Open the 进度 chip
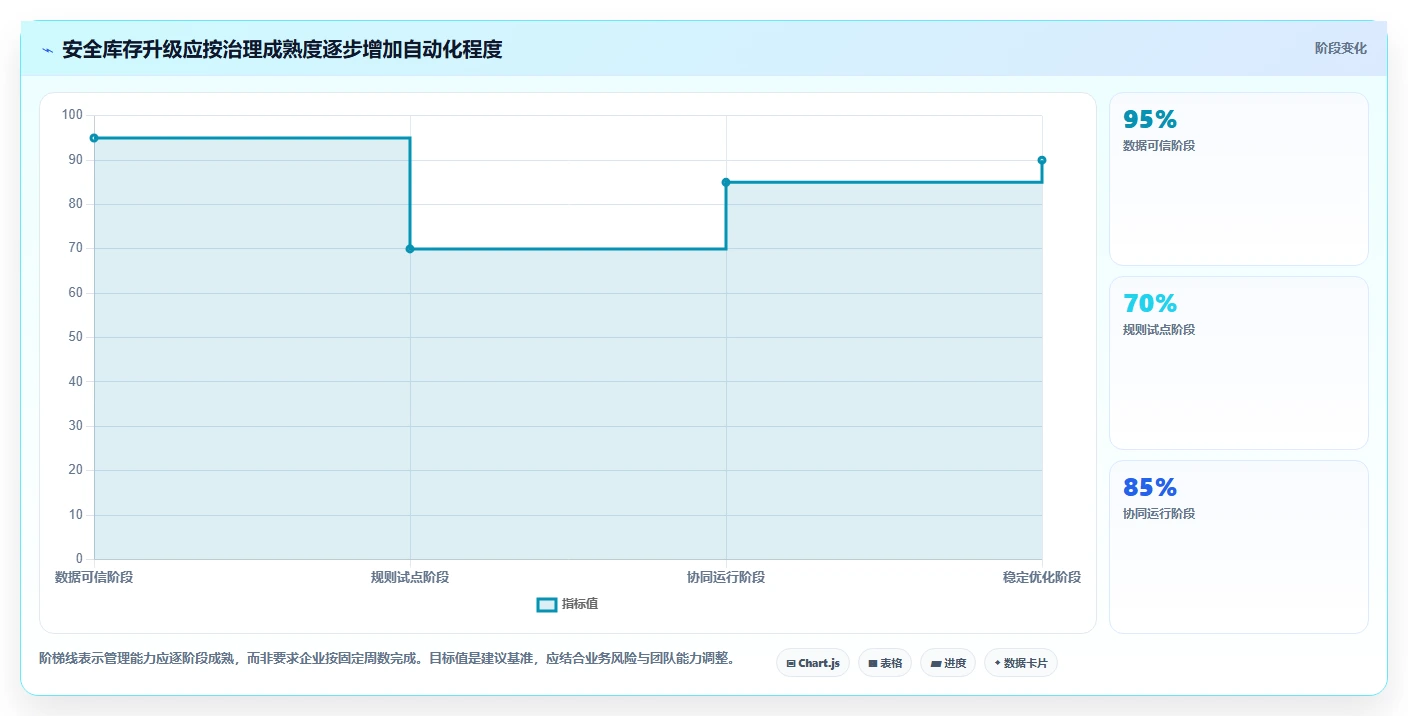 click(x=948, y=663)
